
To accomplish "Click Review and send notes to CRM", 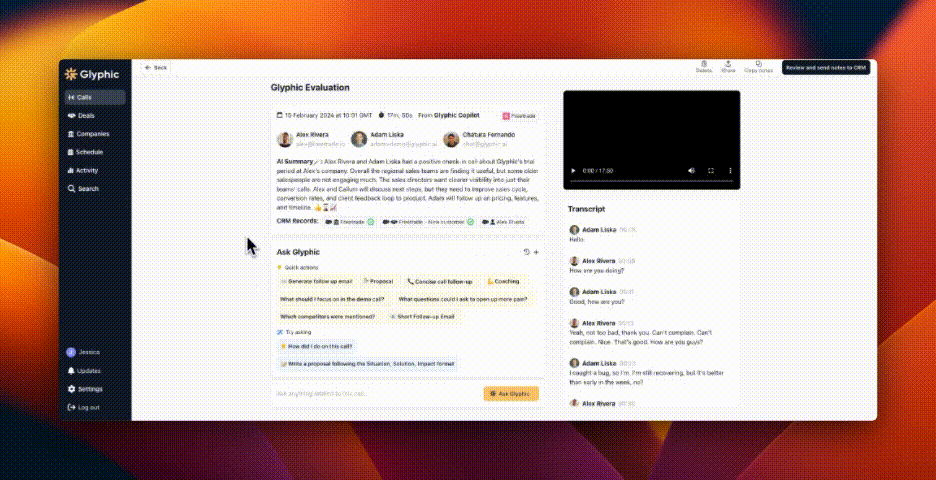I will (826, 67).
